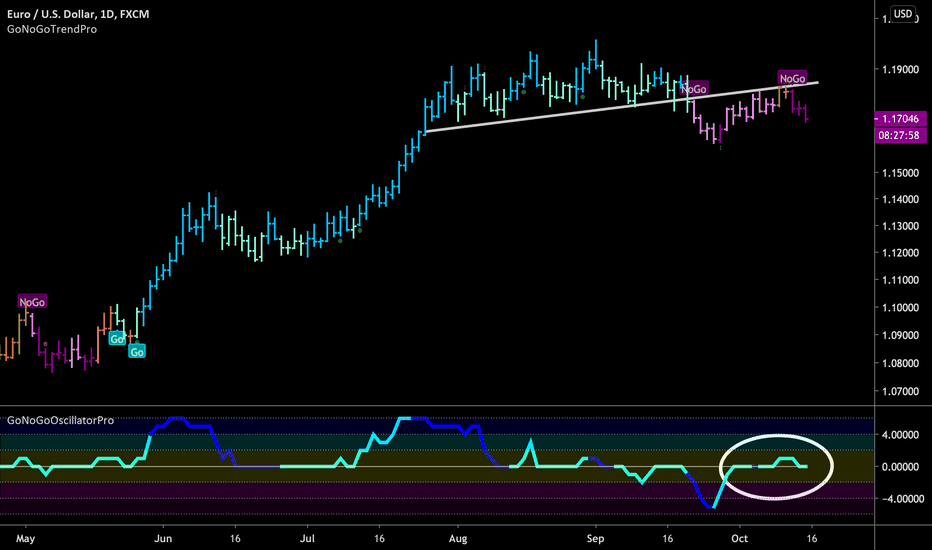Click the NoGo label in October

click(x=792, y=78)
